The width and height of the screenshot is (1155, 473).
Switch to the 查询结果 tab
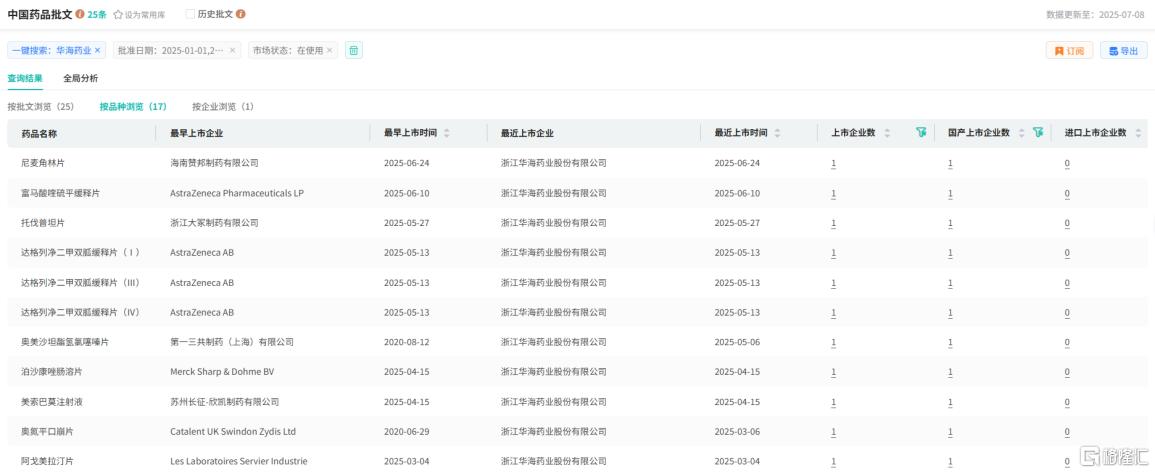[25, 78]
